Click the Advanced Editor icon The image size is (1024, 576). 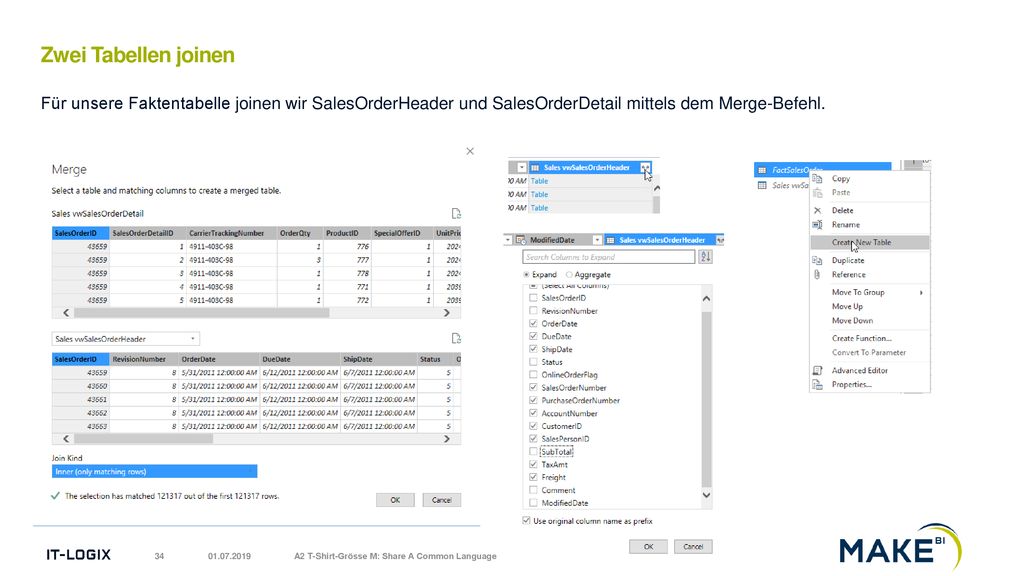pos(817,370)
